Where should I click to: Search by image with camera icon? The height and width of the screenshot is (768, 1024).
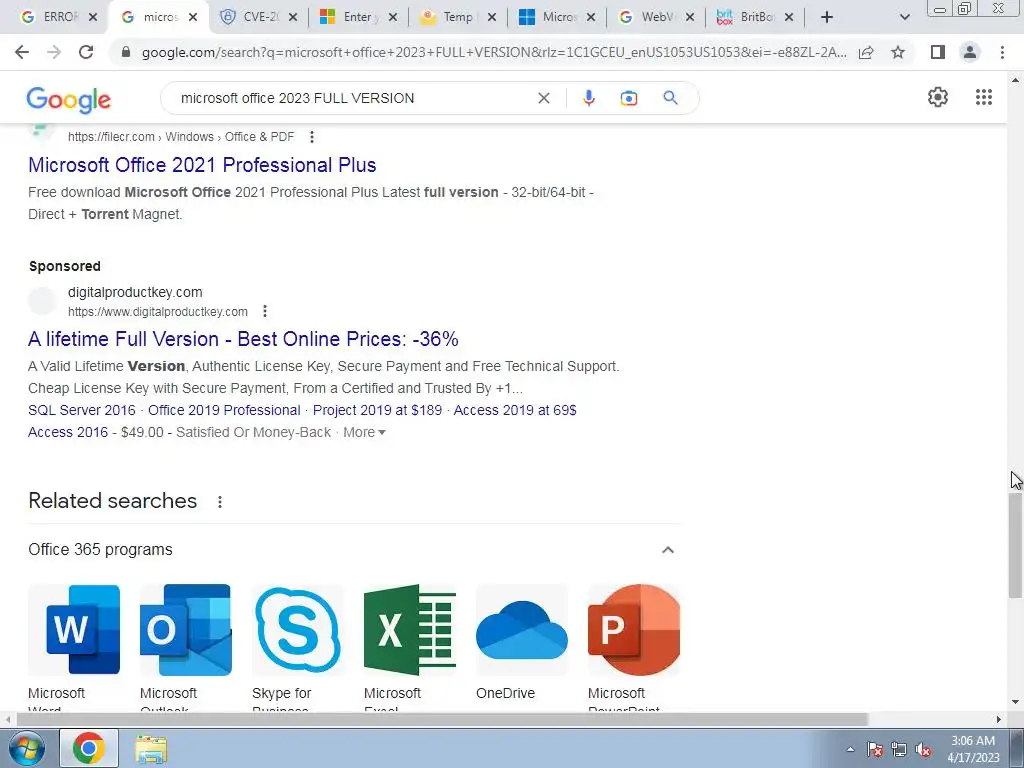point(628,98)
